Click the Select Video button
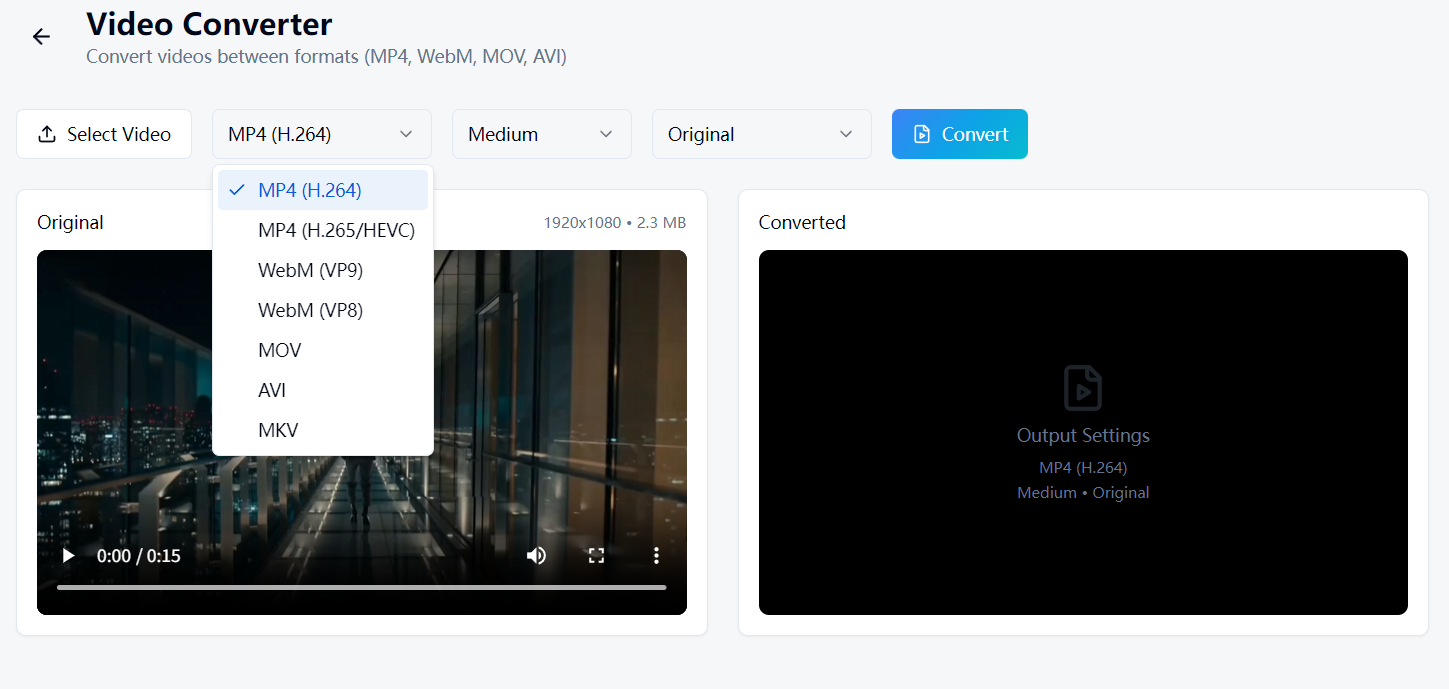1449x689 pixels. point(104,134)
